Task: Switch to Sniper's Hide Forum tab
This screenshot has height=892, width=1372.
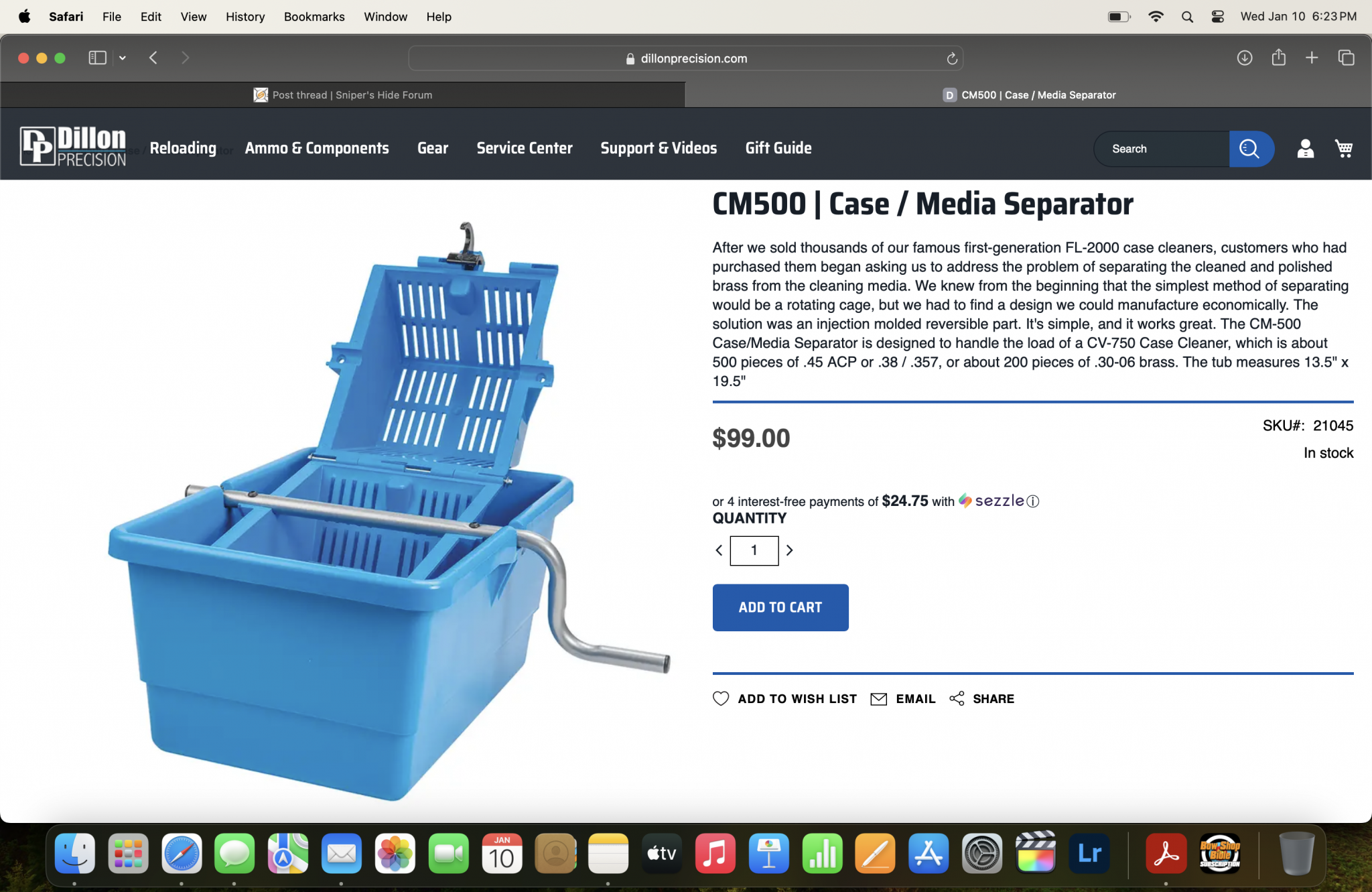Action: 342,95
